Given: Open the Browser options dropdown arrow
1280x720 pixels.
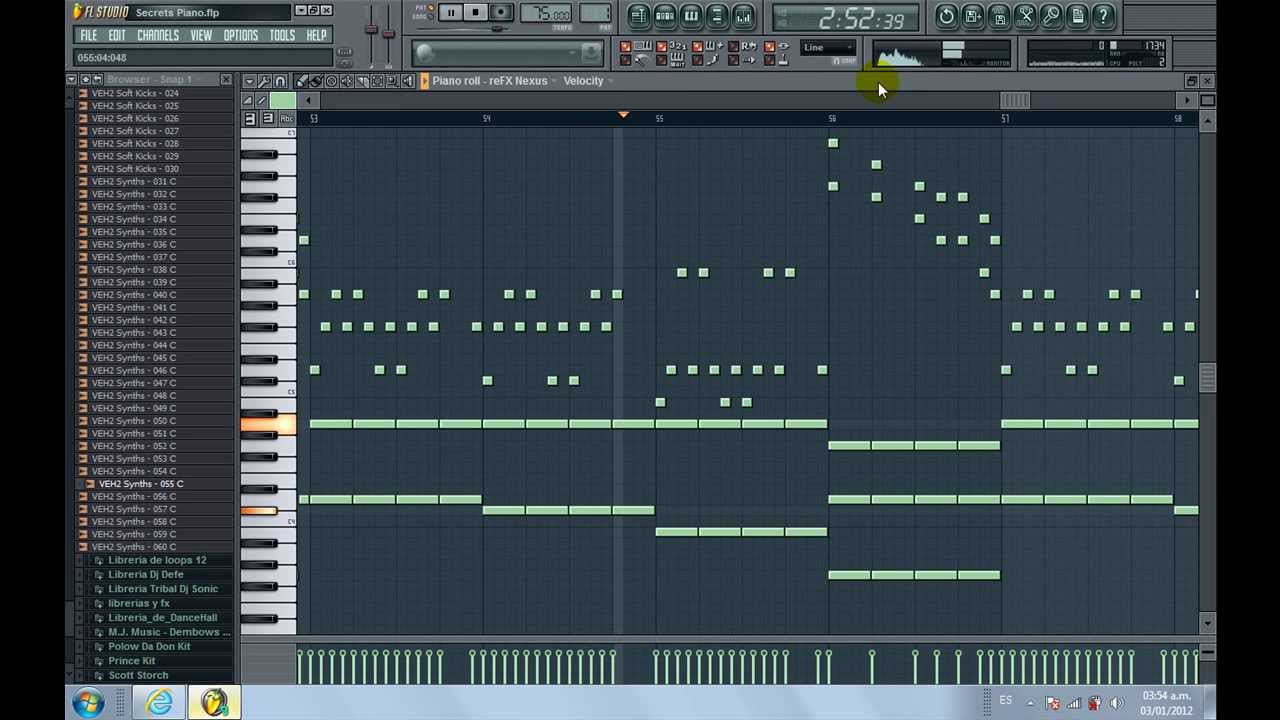Looking at the screenshot, I should (72, 79).
